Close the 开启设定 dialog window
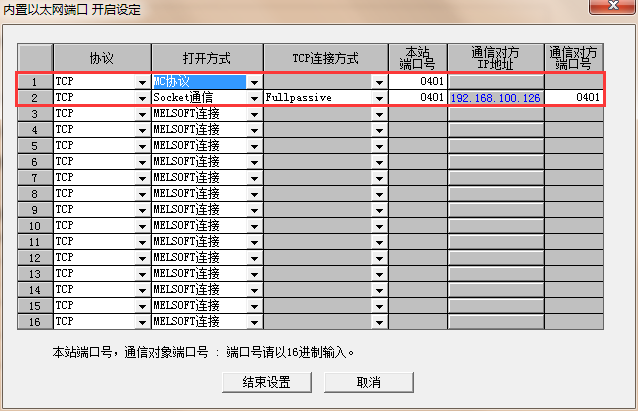Viewport: 638px width, 411px height. pos(613,6)
